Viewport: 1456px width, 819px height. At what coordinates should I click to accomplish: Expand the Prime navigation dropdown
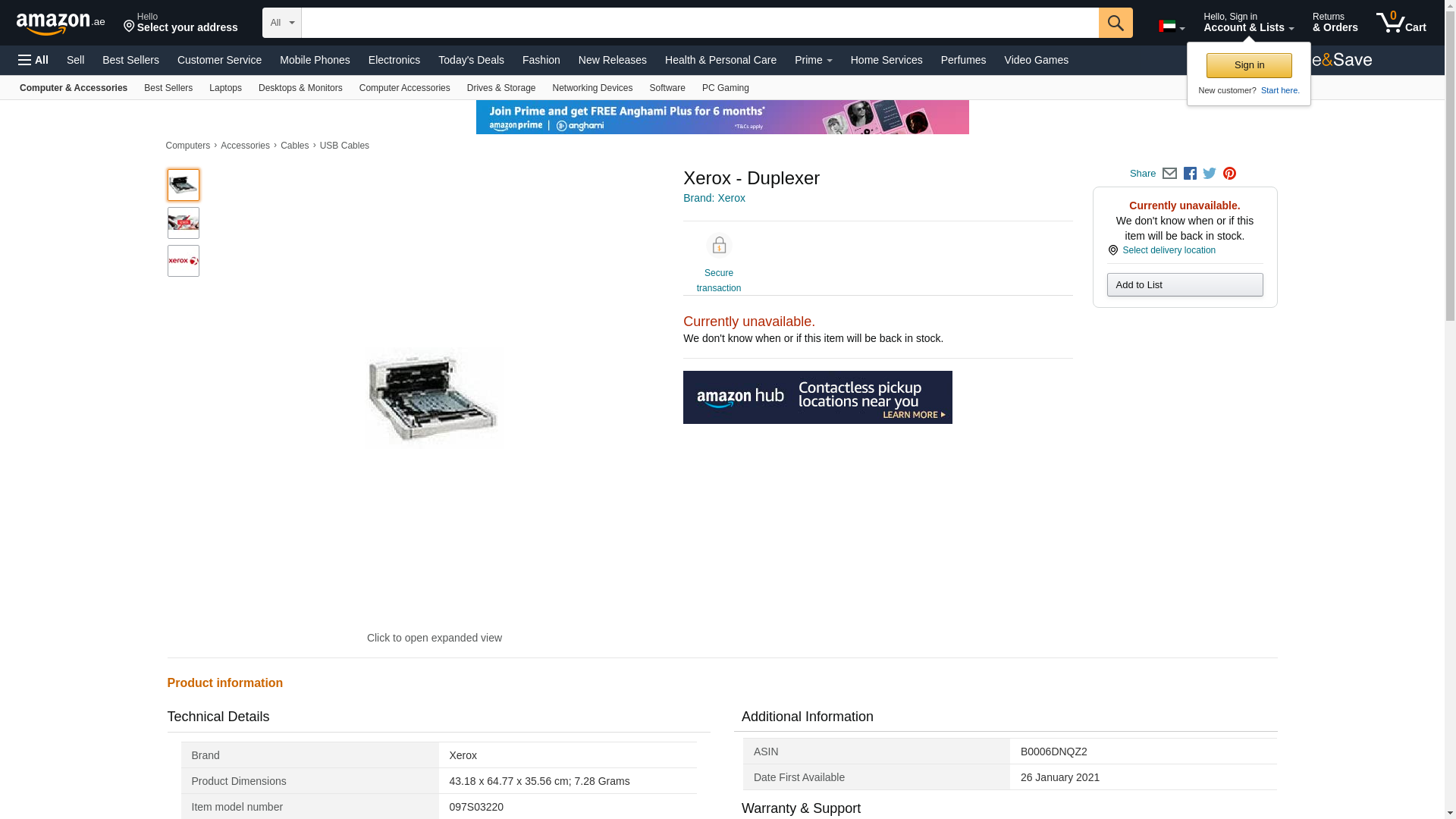(x=813, y=60)
